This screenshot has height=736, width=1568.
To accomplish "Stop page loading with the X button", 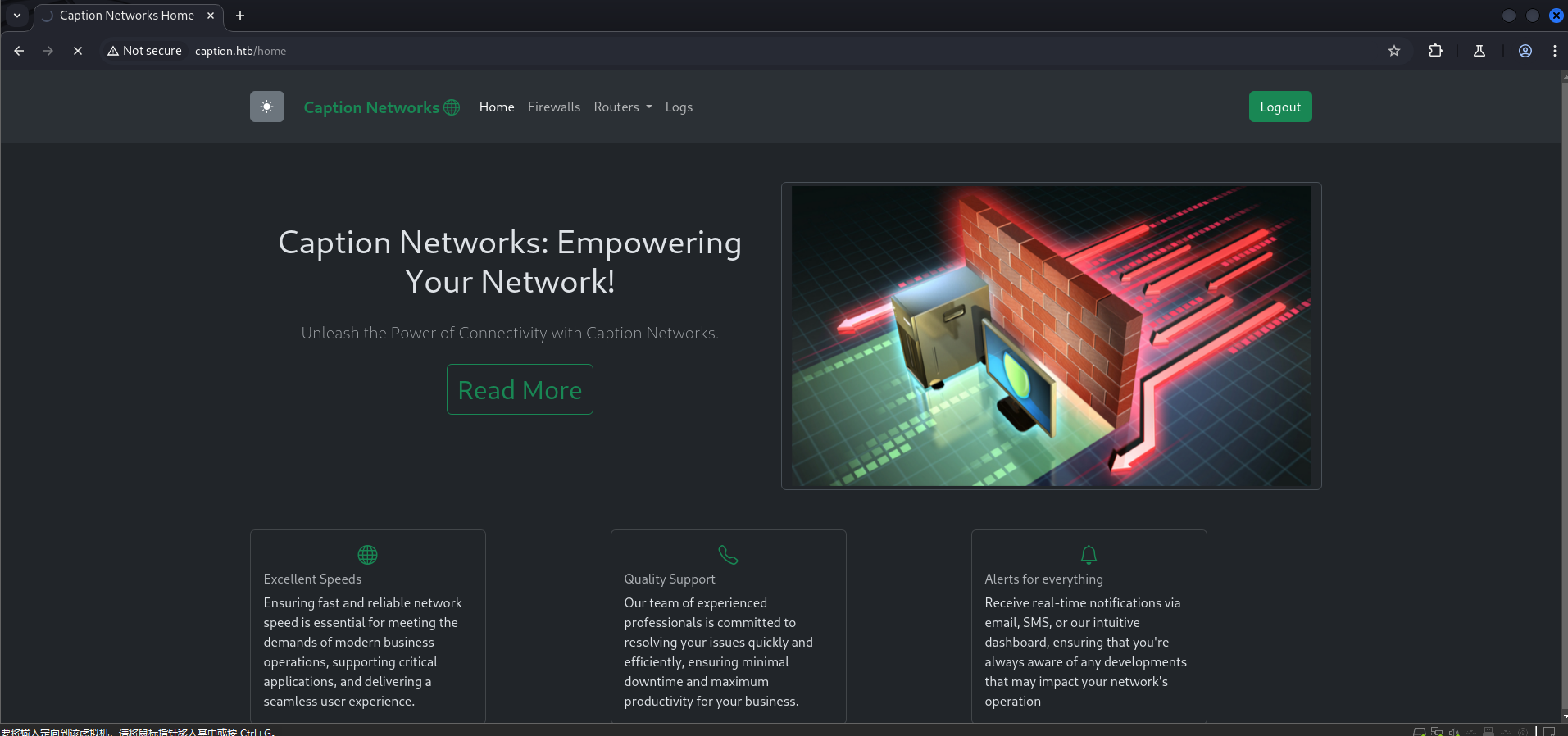I will coord(78,51).
